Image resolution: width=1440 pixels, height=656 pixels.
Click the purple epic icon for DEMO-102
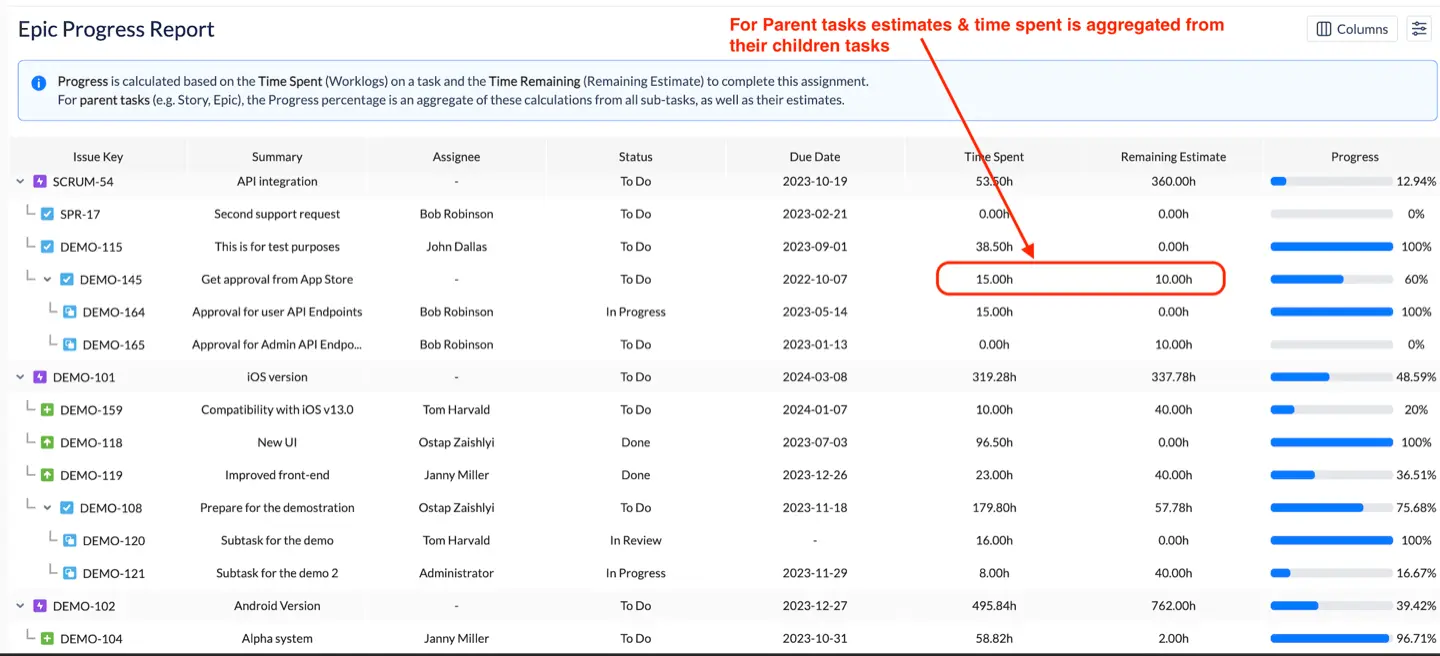[40, 606]
